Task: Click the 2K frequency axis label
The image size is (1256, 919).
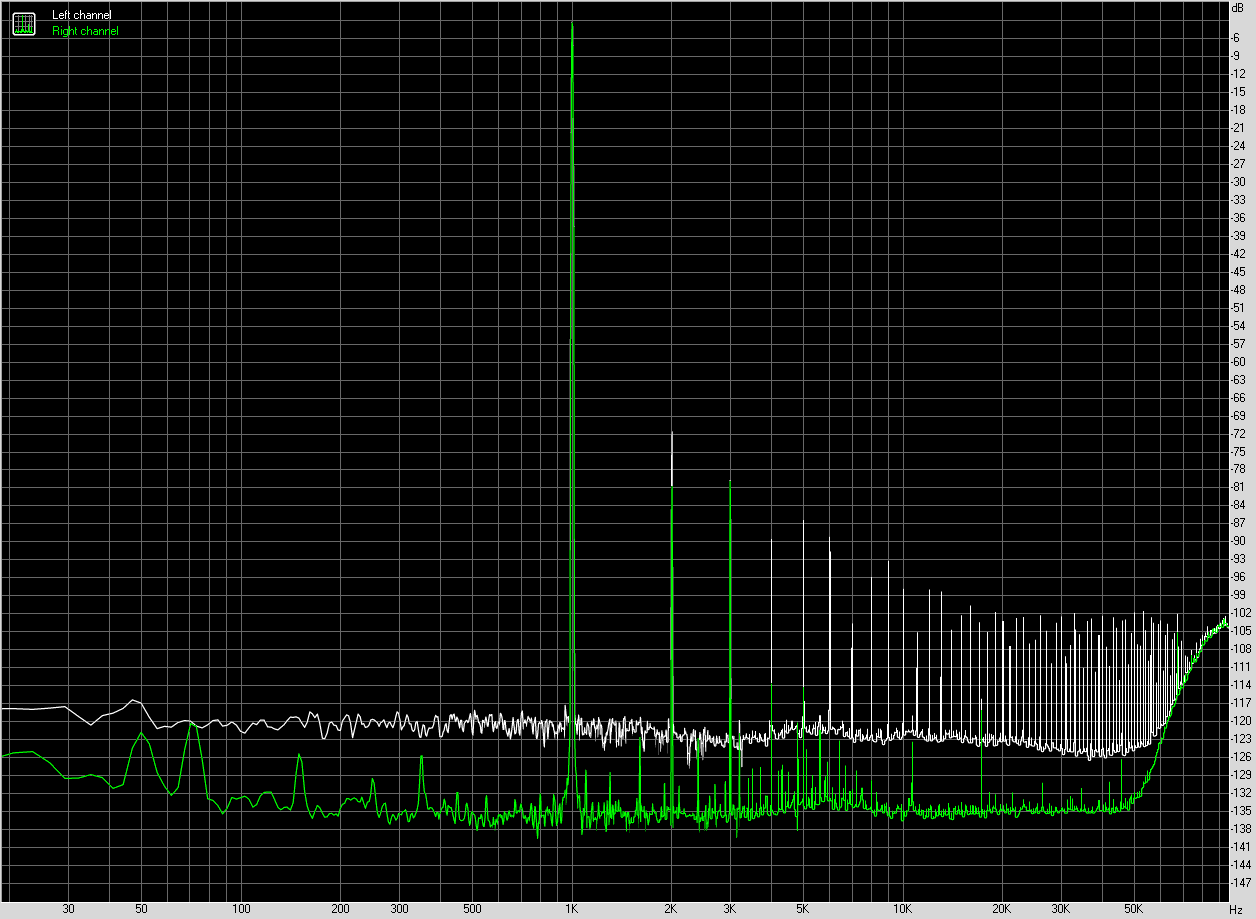Action: (671, 909)
